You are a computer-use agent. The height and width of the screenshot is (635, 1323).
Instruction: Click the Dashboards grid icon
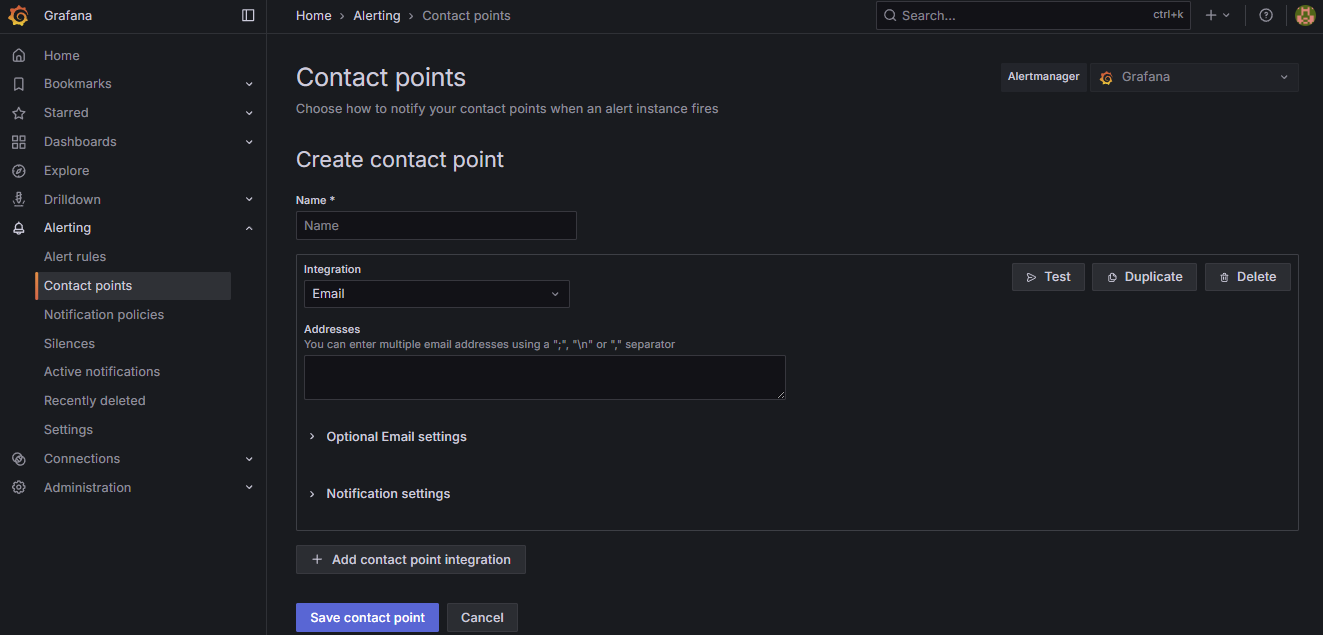click(19, 142)
